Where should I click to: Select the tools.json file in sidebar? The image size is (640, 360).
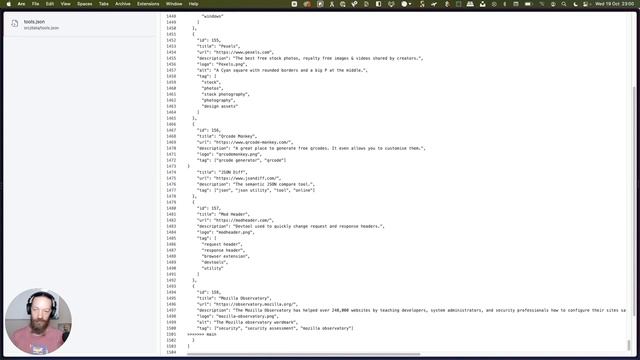80,24
